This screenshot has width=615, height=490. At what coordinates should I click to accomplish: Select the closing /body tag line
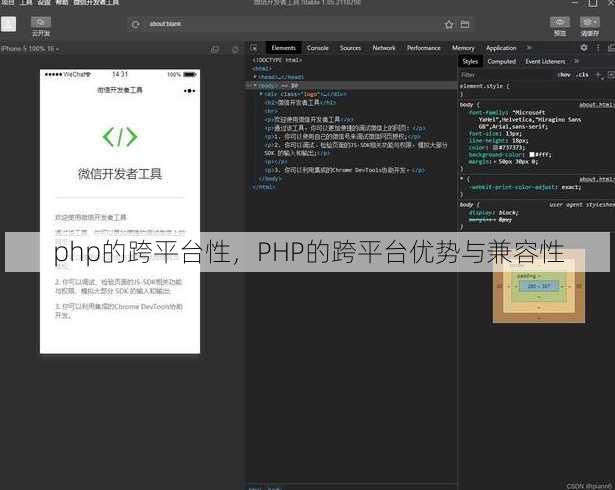270,179
